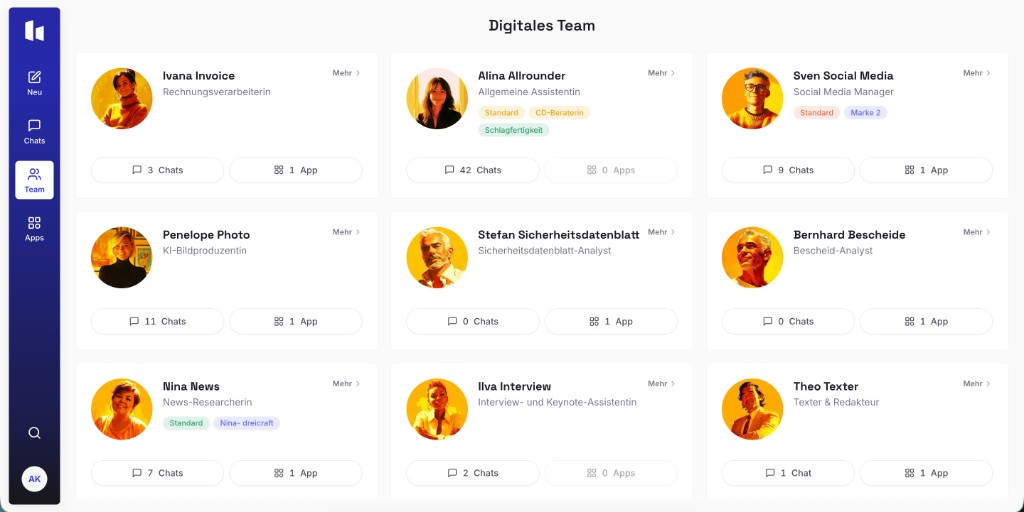Expand Mehr on Penelope Photo card
This screenshot has width=1024, height=512.
pyautogui.click(x=346, y=232)
